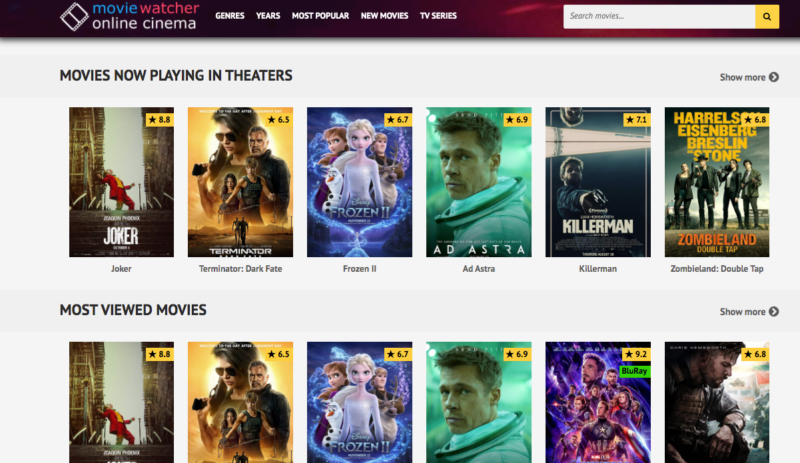The image size is (800, 463).
Task: Open Terminator: Dark Fate poster in Now Playing
Action: point(240,182)
